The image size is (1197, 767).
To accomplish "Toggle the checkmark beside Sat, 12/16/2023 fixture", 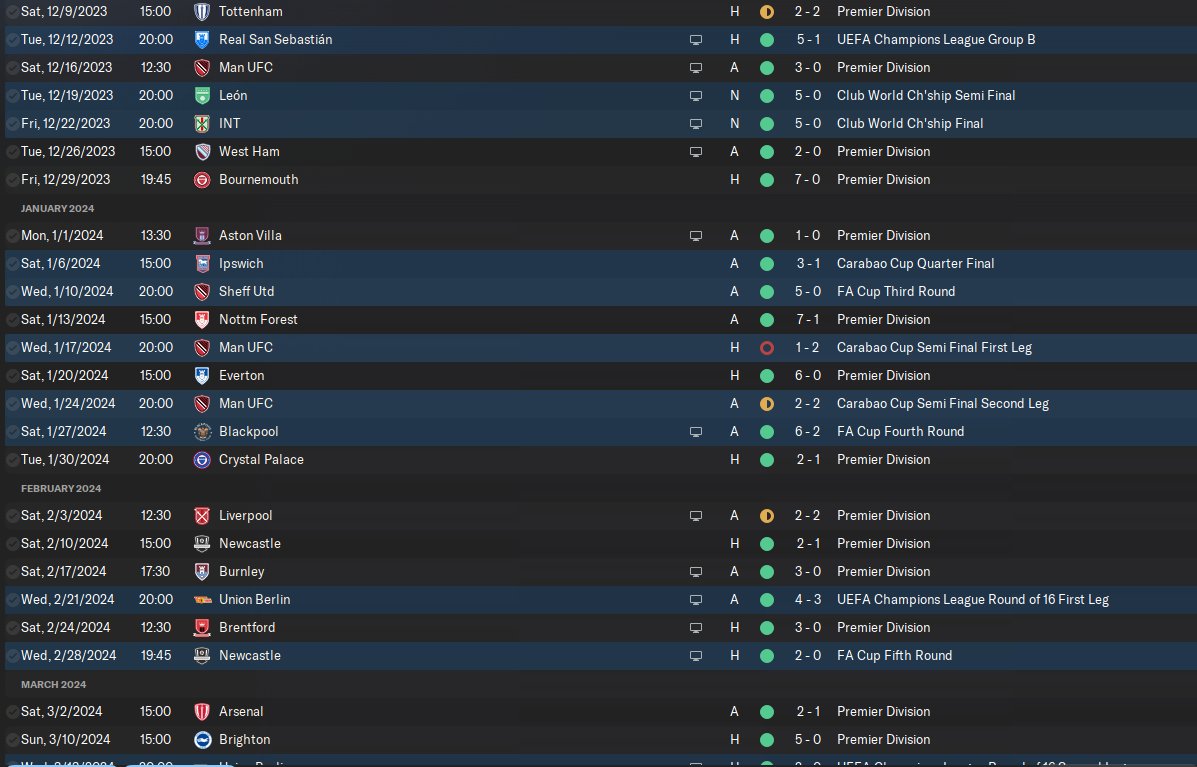I will (x=12, y=67).
